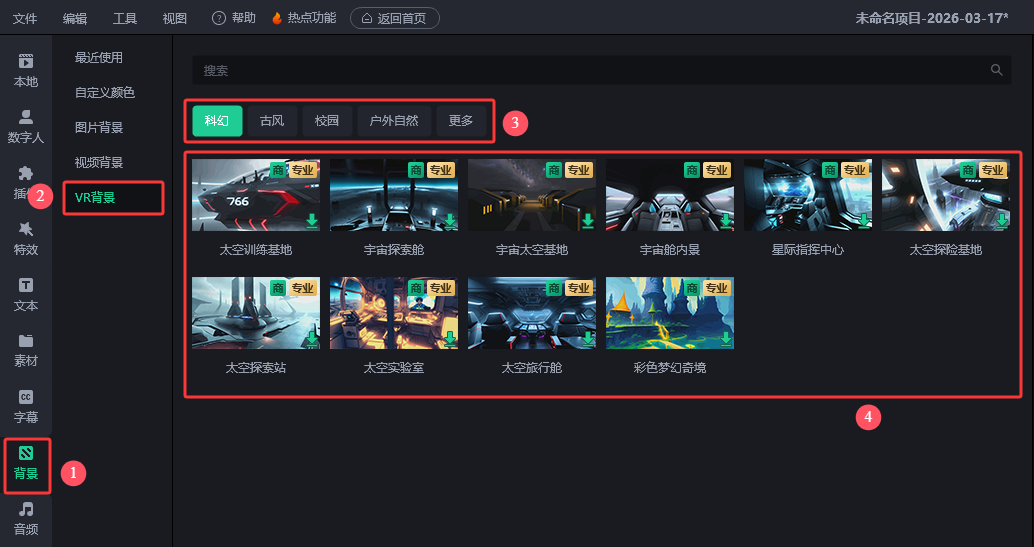Select the 星际指挥中心 background thumbnail
The image size is (1034, 547).
(807, 195)
